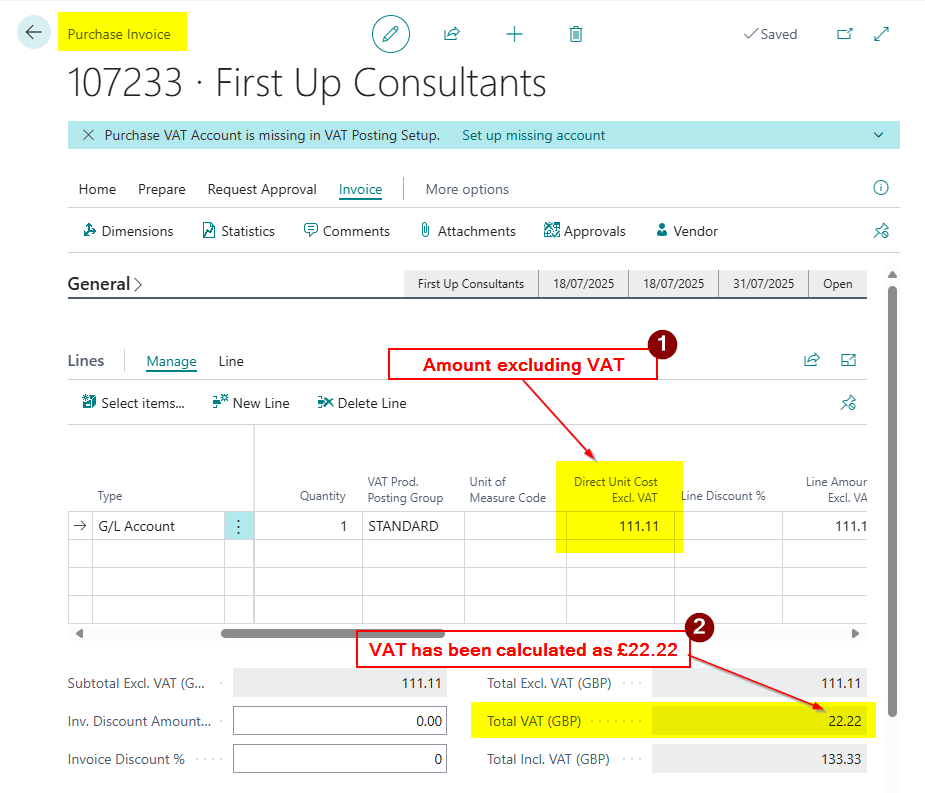Viewport: 925px width, 793px height.
Task: Click the back arrow button
Action: (34, 33)
